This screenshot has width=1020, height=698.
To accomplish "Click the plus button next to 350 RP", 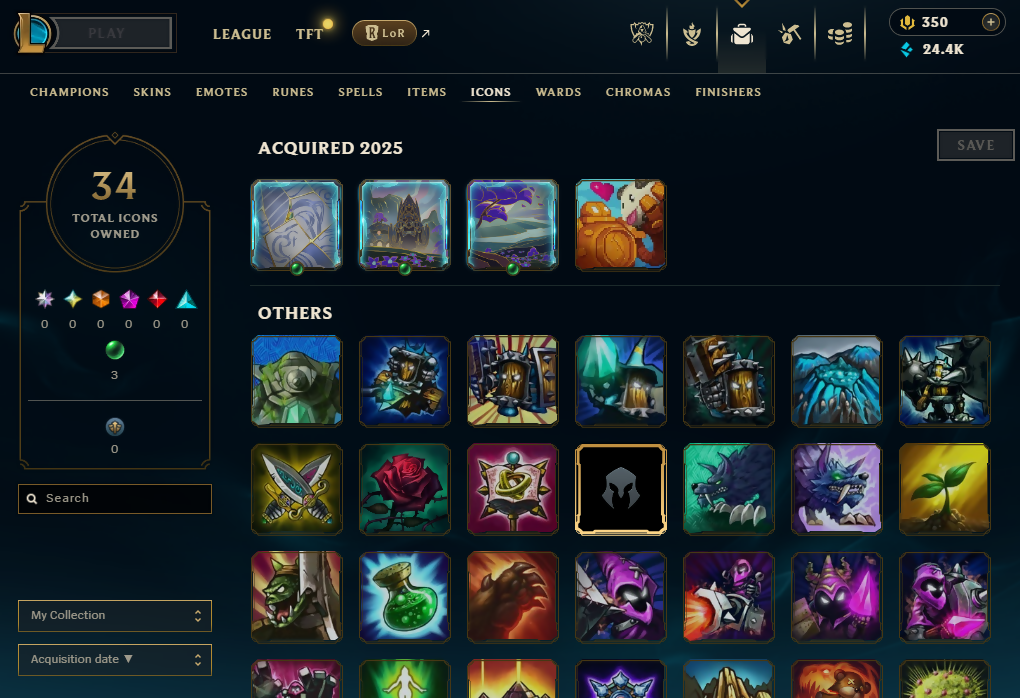I will [990, 22].
